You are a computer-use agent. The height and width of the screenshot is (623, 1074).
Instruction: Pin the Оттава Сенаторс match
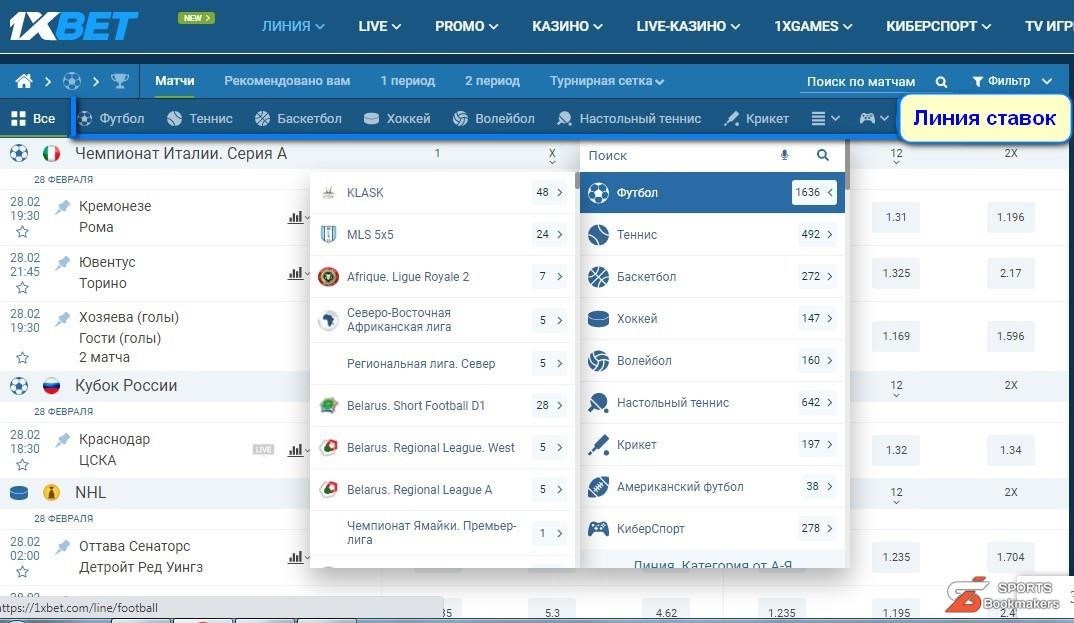[x=63, y=546]
